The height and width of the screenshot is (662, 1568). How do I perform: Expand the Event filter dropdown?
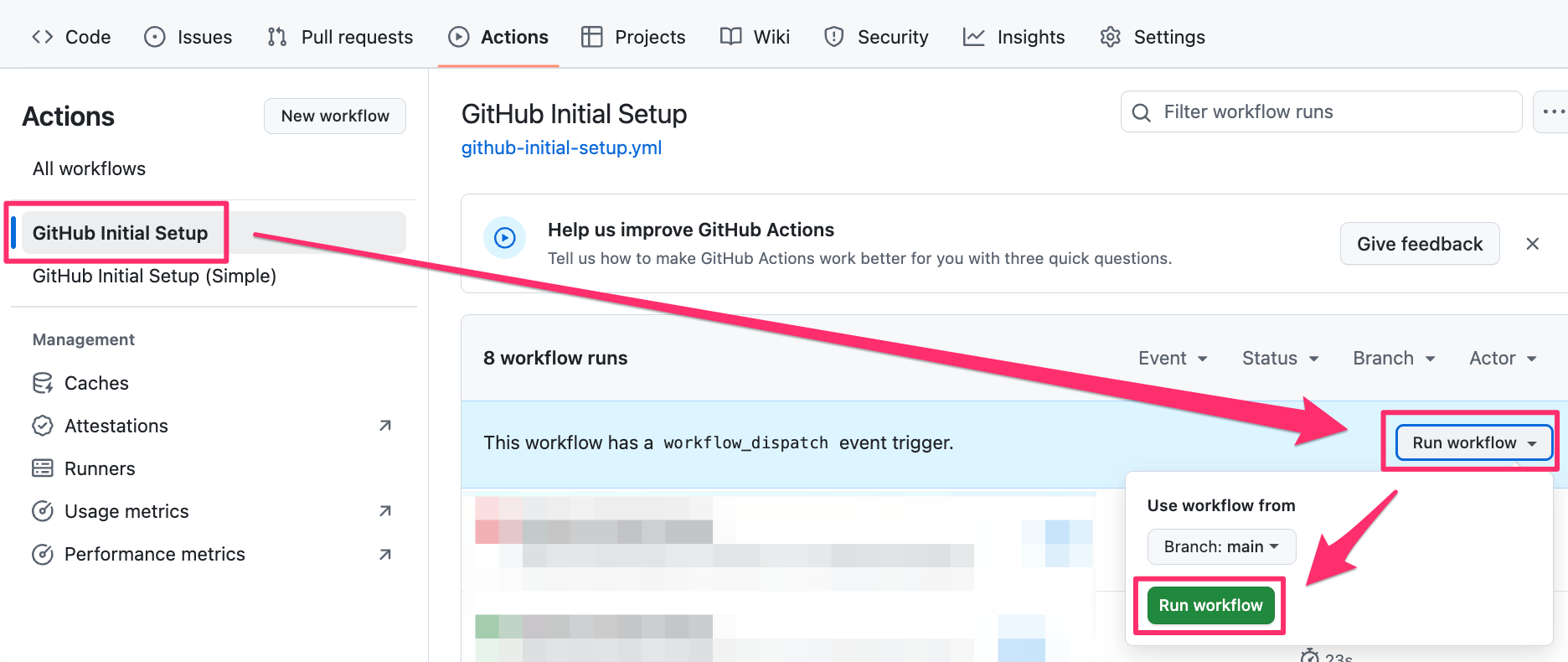tap(1173, 358)
